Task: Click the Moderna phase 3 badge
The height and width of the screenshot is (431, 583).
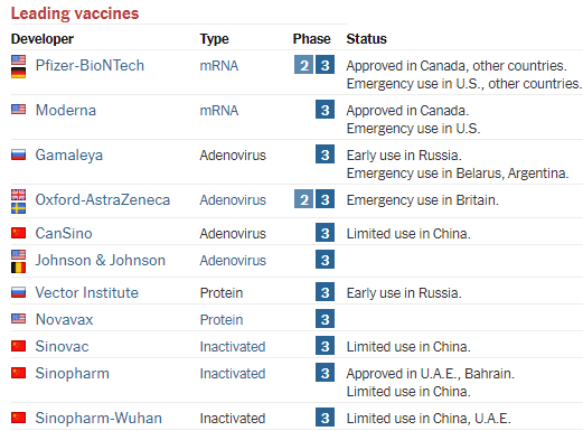Action: coord(325,109)
